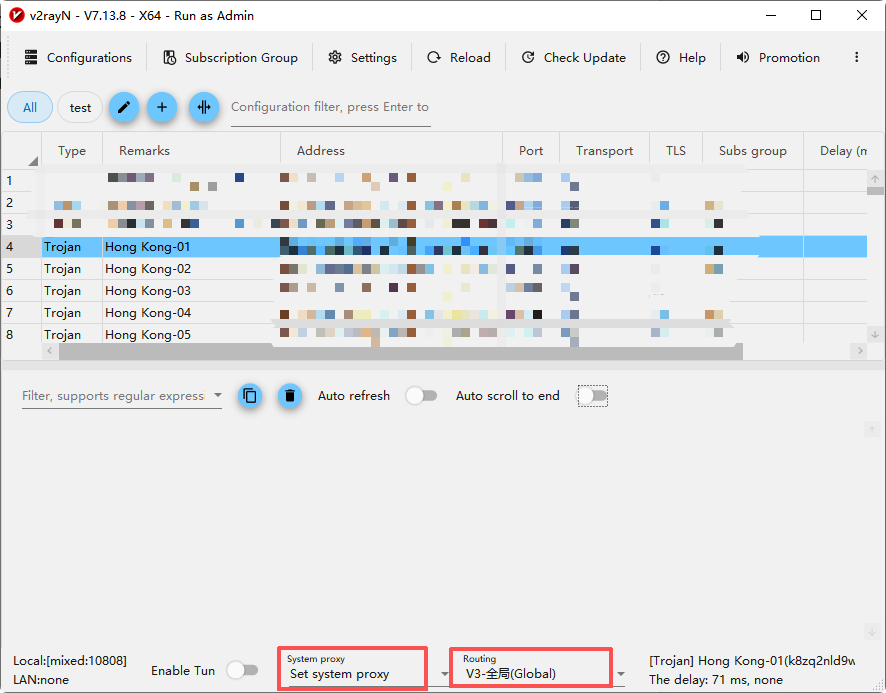Viewport: 886px width, 693px height.
Task: Click the Reload menu item
Action: tap(458, 58)
